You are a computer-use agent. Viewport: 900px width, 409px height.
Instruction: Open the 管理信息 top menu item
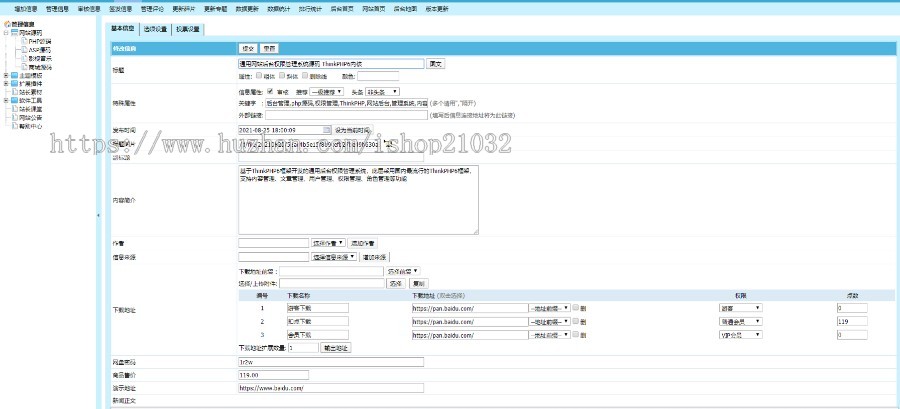[x=57, y=9]
